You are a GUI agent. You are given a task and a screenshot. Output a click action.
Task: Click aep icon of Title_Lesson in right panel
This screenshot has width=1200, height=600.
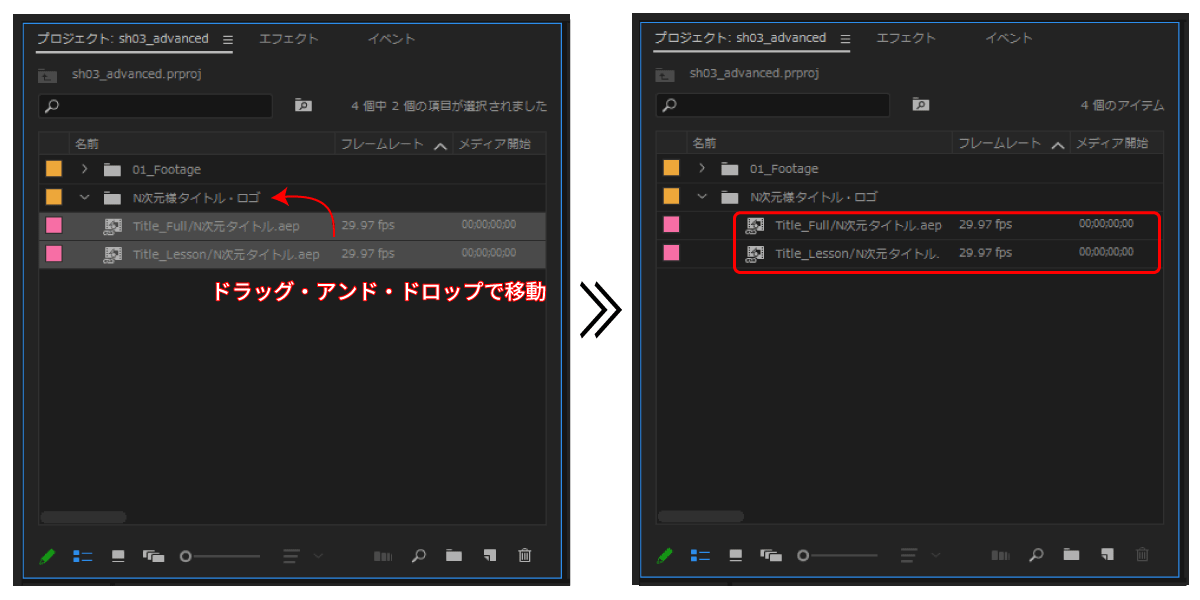(x=756, y=253)
